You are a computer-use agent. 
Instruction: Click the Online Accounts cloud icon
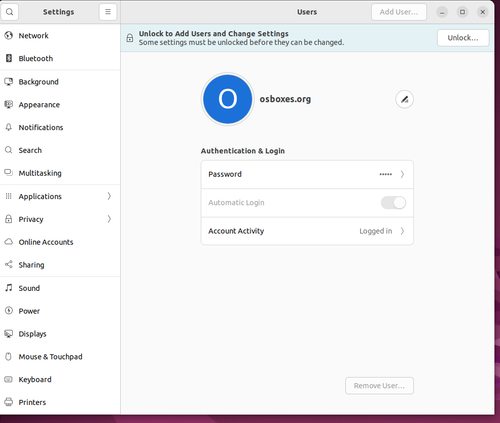(9, 242)
